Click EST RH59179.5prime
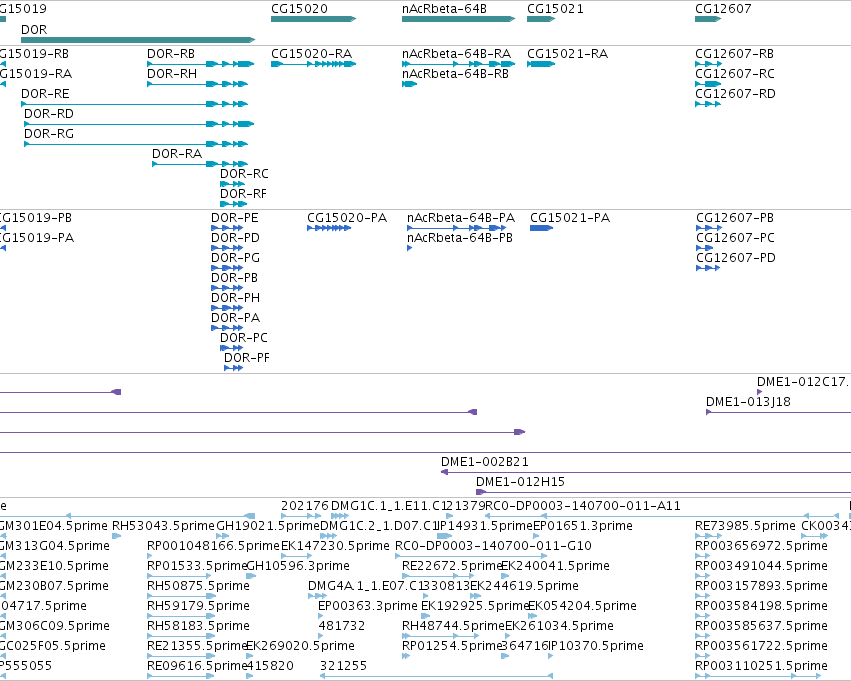Screen dimensions: 851x681 point(198,606)
